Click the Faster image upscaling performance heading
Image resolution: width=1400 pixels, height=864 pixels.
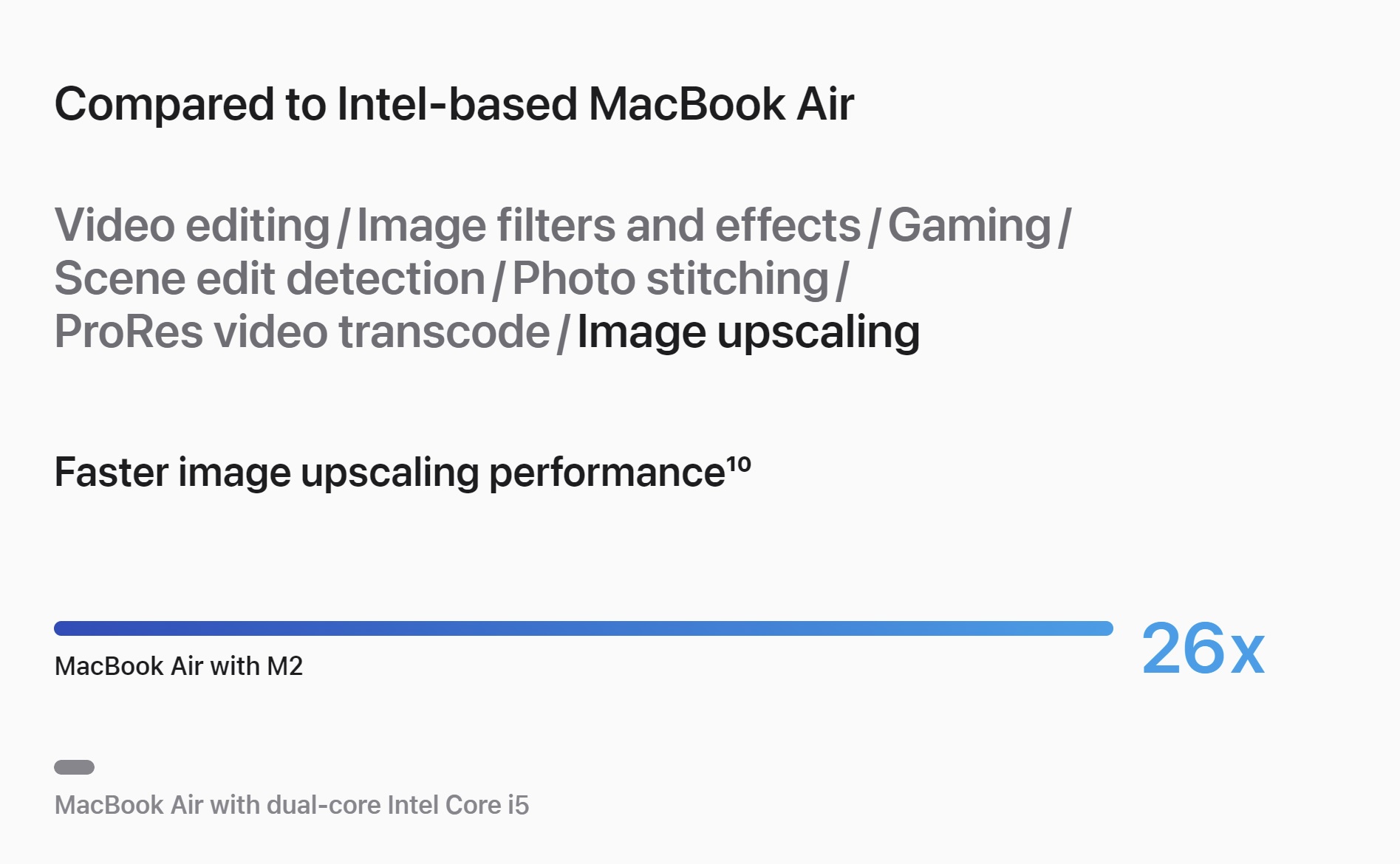point(390,473)
